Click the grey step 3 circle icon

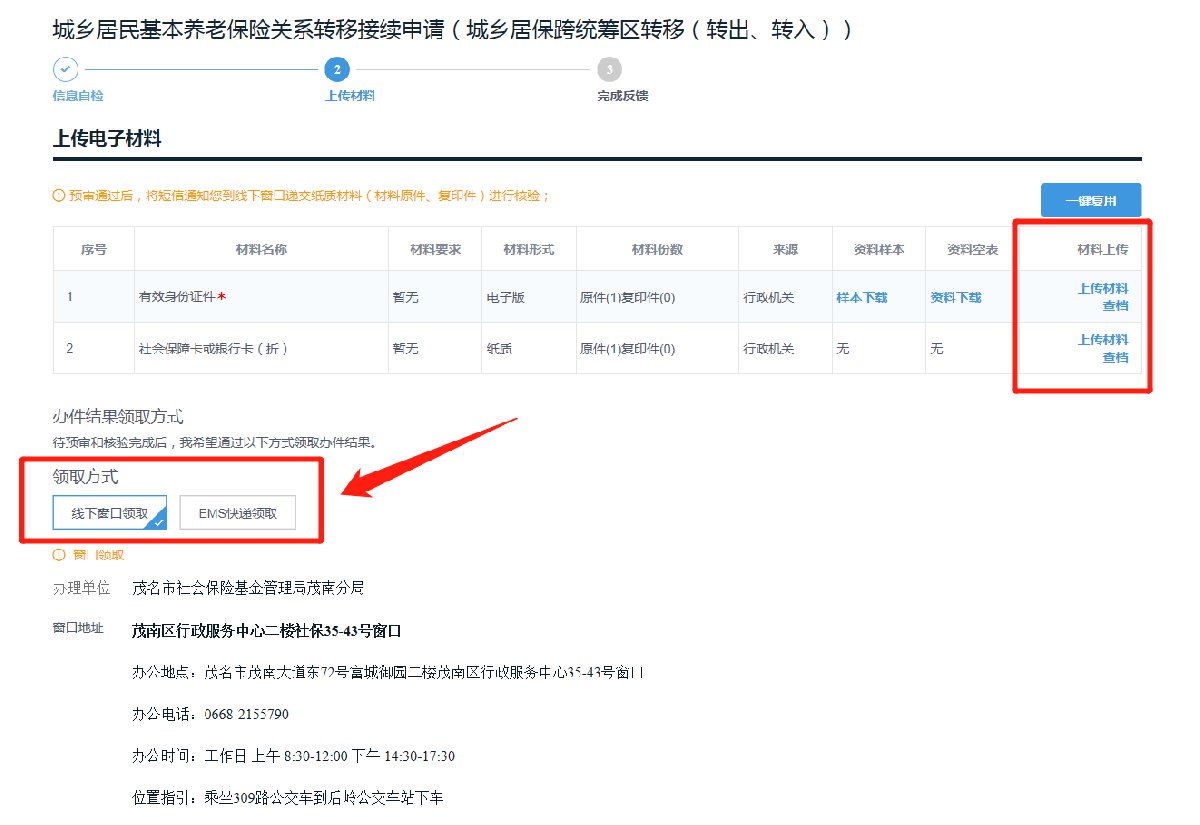click(x=609, y=69)
